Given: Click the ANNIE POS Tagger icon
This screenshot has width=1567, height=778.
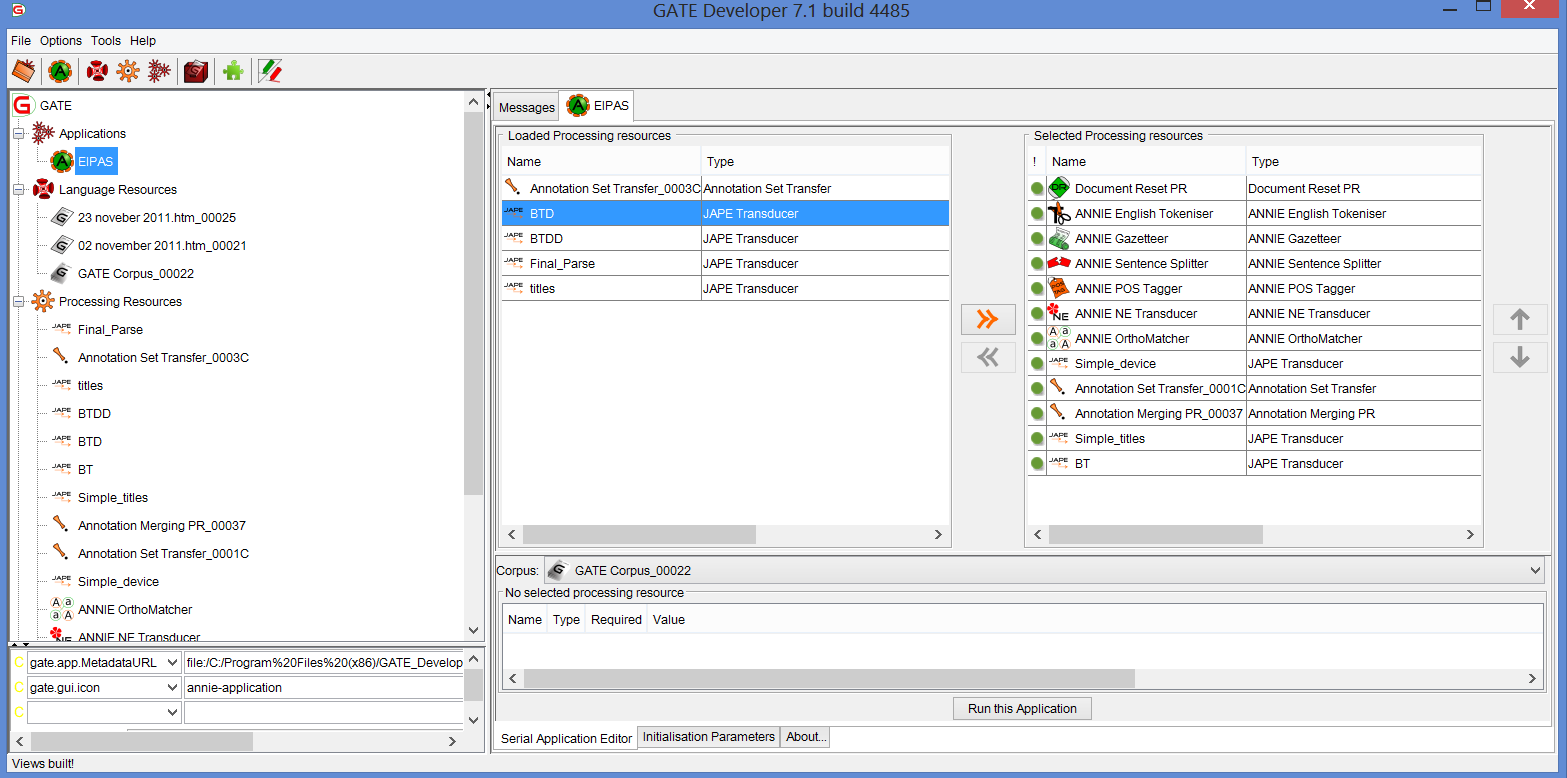Looking at the screenshot, I should point(1059,288).
